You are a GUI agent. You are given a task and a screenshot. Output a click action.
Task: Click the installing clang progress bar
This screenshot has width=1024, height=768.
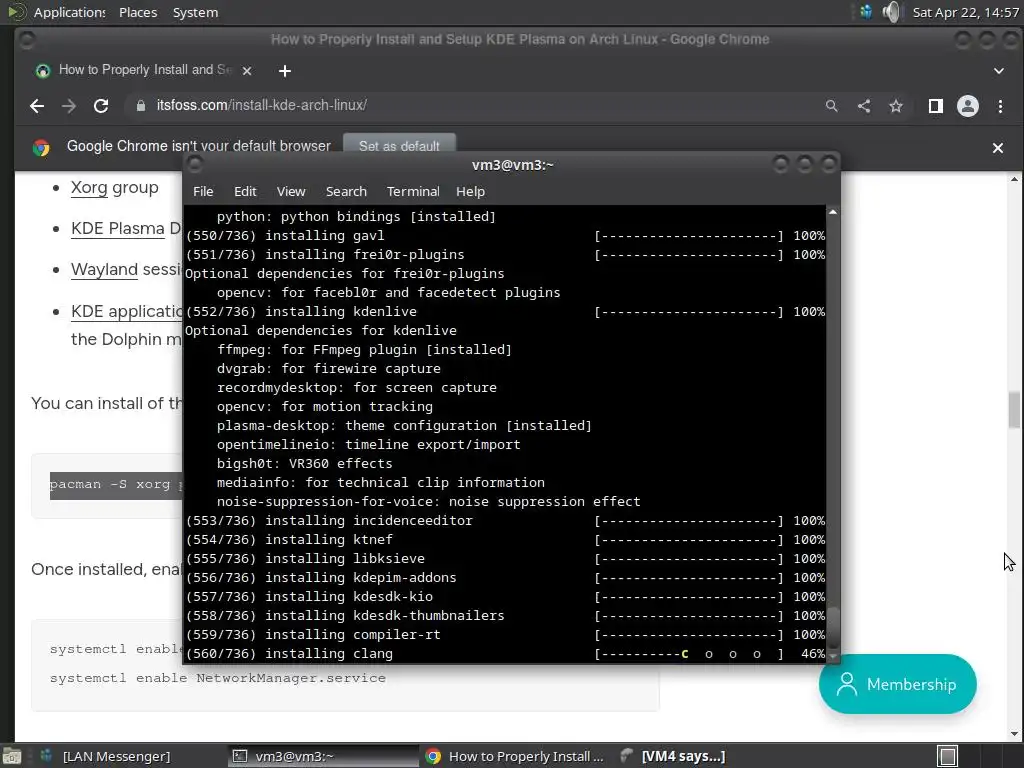tap(688, 654)
